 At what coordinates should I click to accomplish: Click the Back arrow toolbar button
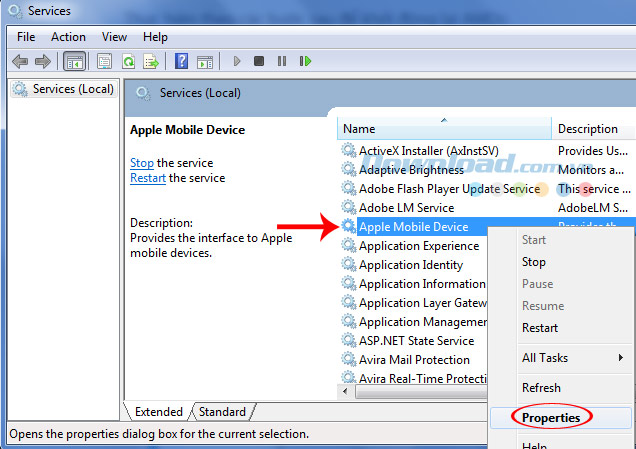click(20, 62)
